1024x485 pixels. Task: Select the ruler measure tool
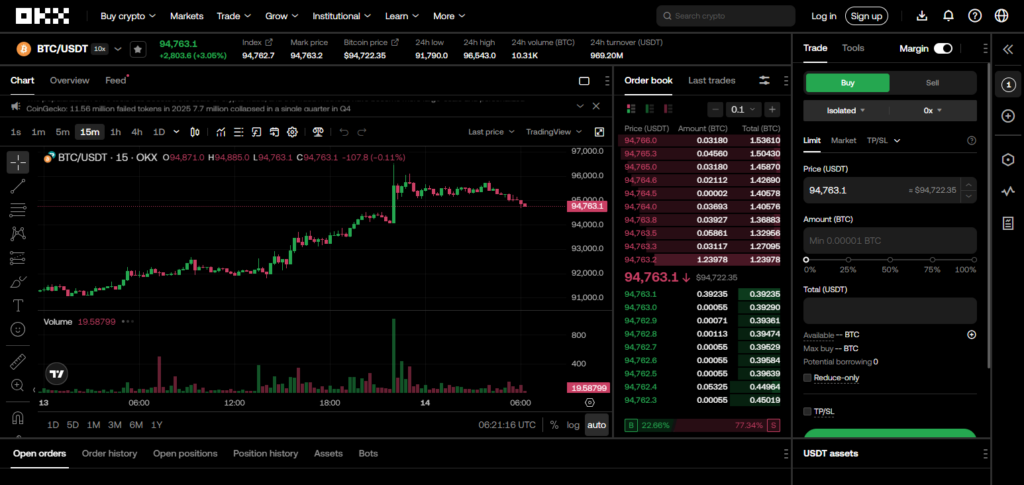18,361
